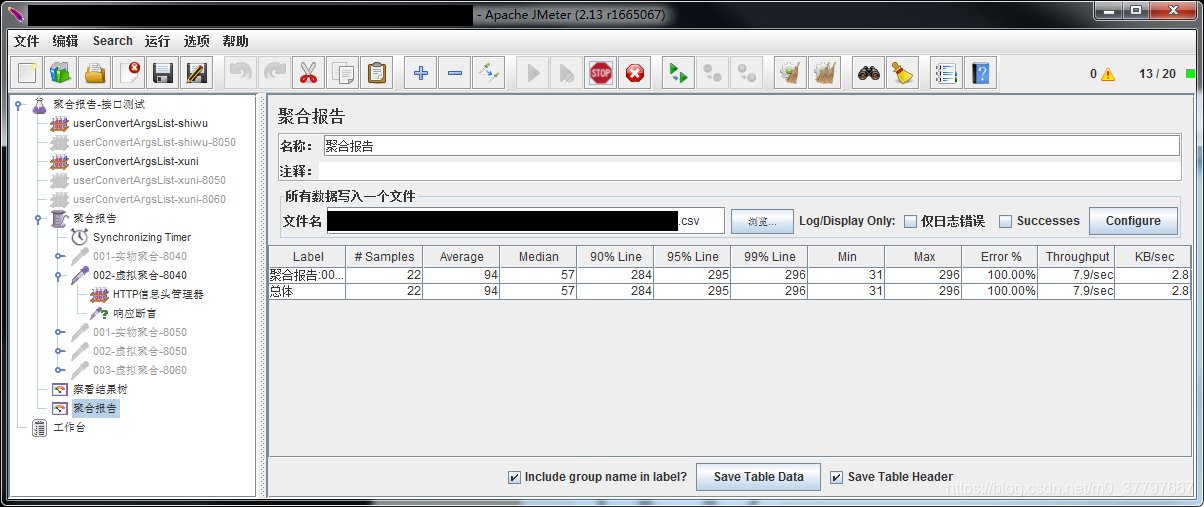Open Function Helper dialog icon
Viewport: 1204px width, 507px height.
coord(946,73)
